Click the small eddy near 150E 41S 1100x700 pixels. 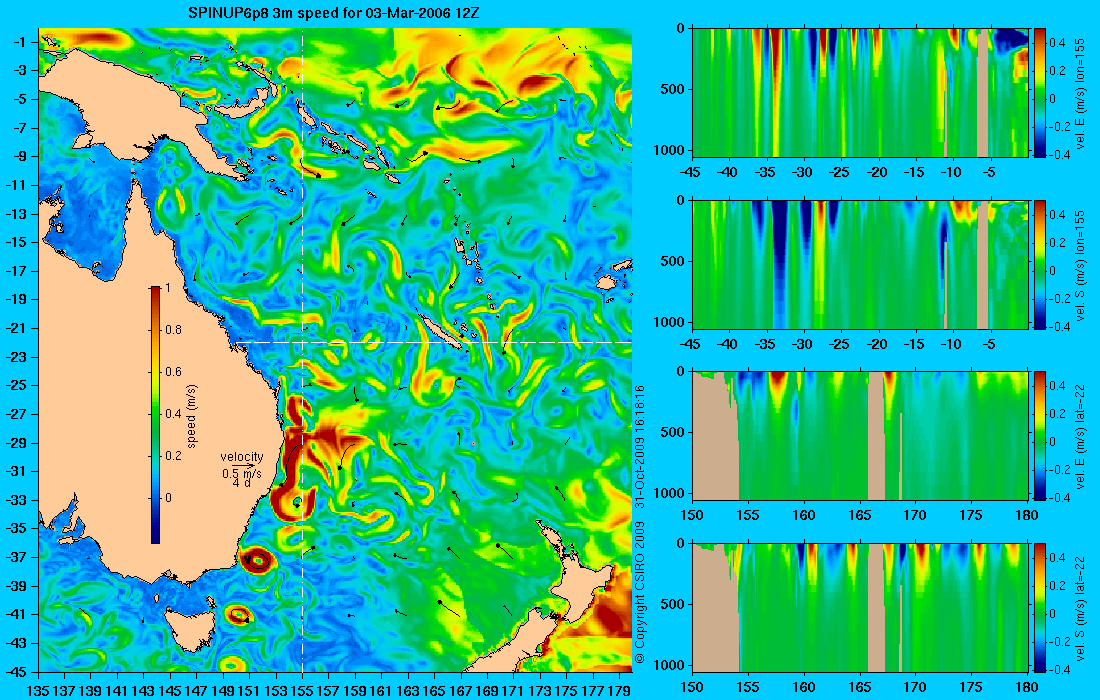239,614
